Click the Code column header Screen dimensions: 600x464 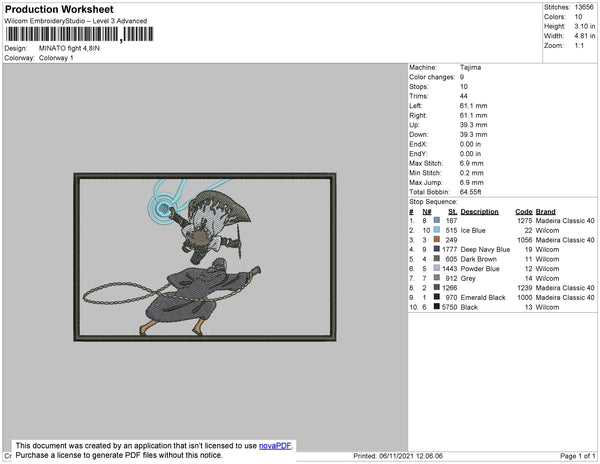pyautogui.click(x=523, y=212)
